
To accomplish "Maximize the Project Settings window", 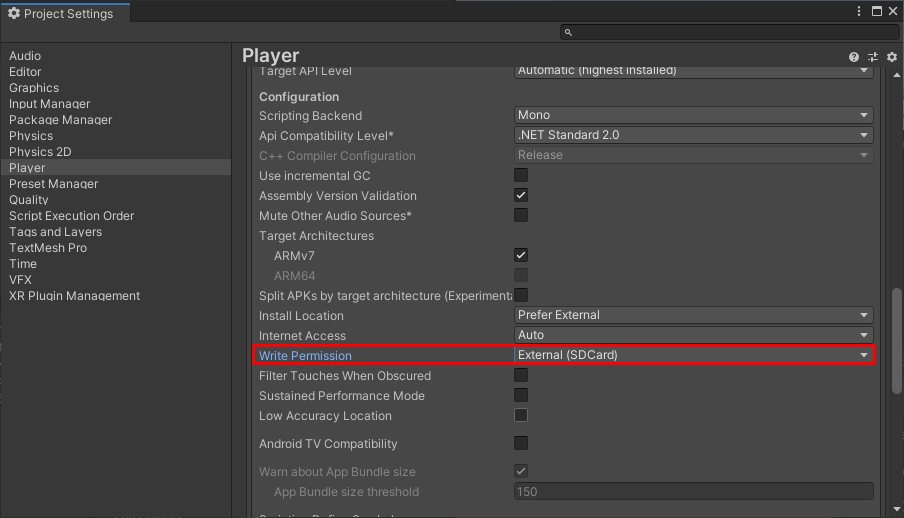I will pyautogui.click(x=876, y=11).
